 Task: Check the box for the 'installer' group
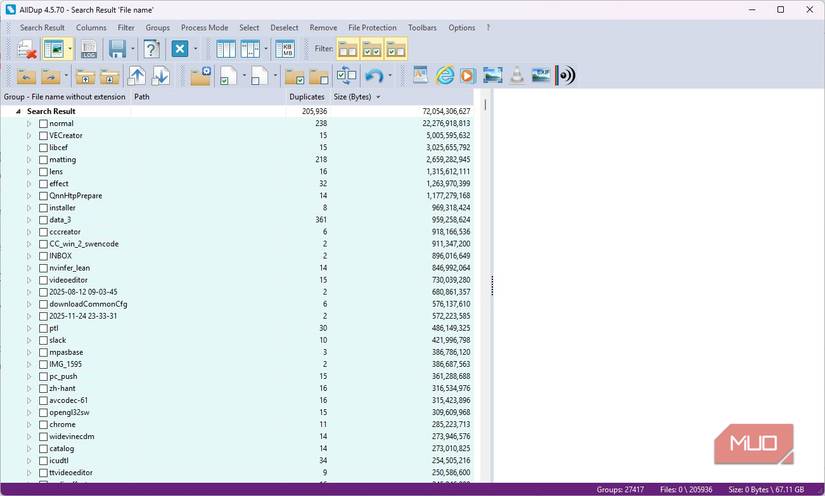(x=43, y=208)
